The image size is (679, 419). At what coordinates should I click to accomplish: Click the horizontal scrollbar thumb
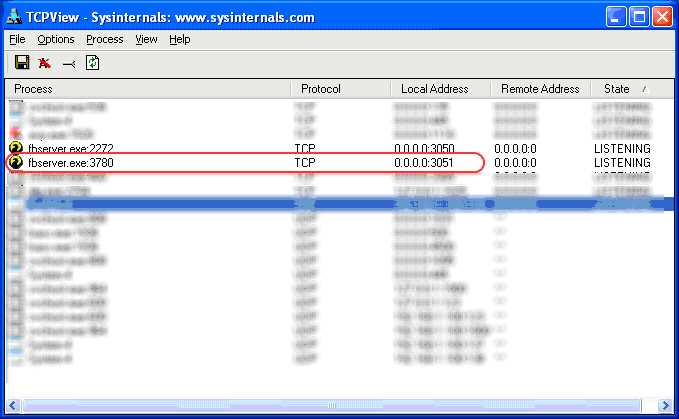[x=331, y=406]
